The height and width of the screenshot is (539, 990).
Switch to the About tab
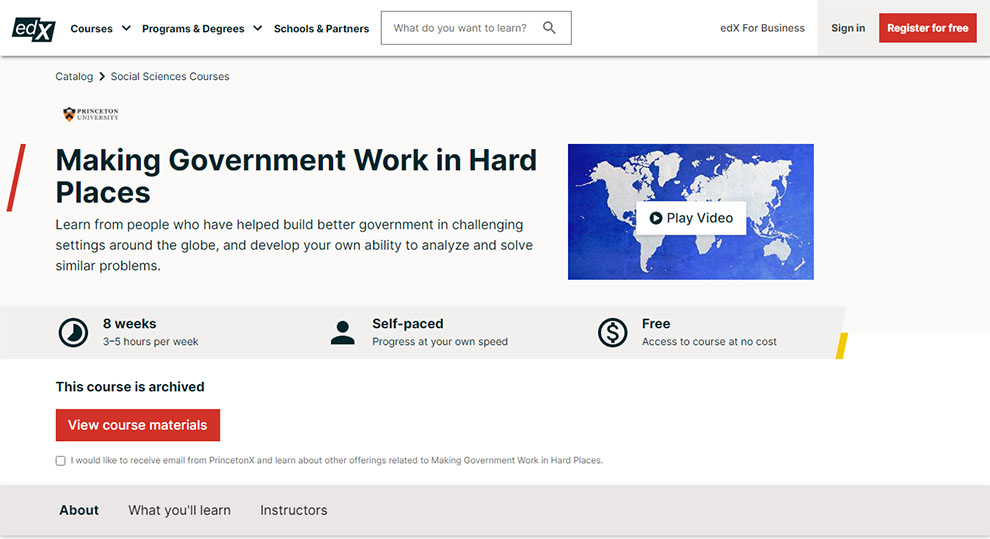79,510
